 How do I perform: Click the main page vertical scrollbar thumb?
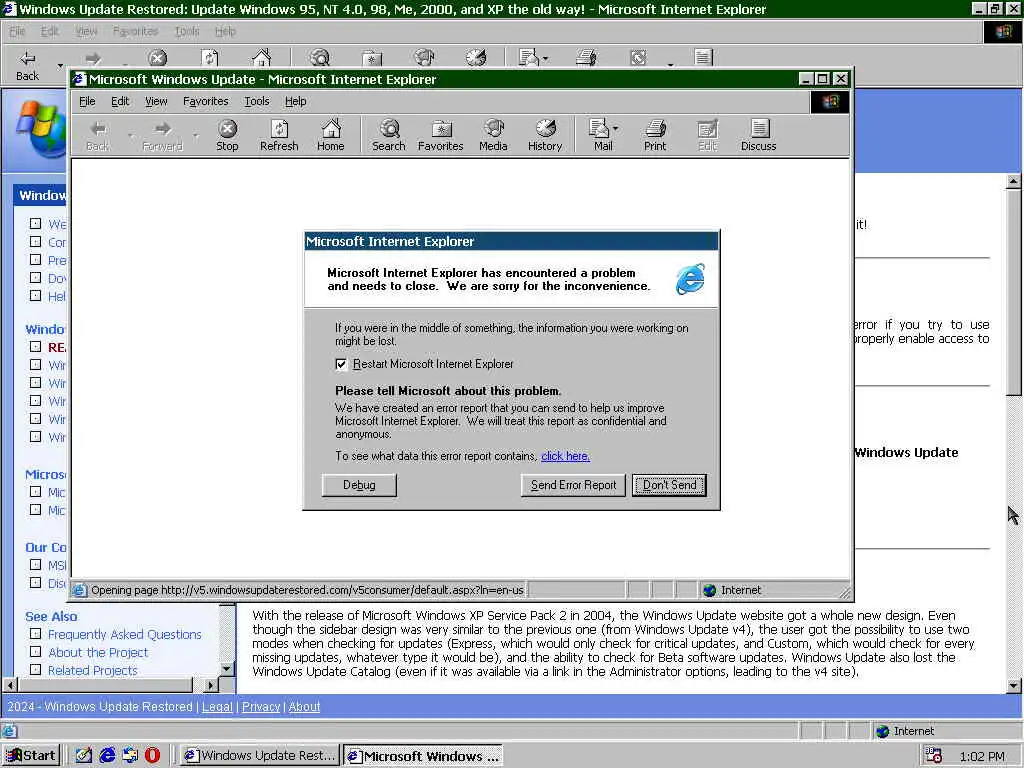point(1014,293)
